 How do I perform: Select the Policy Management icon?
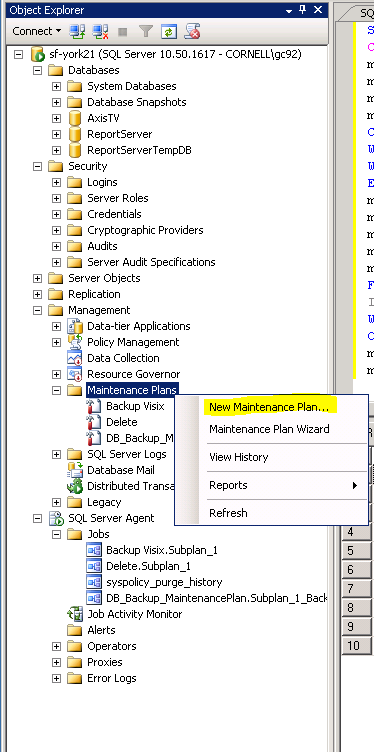[x=75, y=342]
